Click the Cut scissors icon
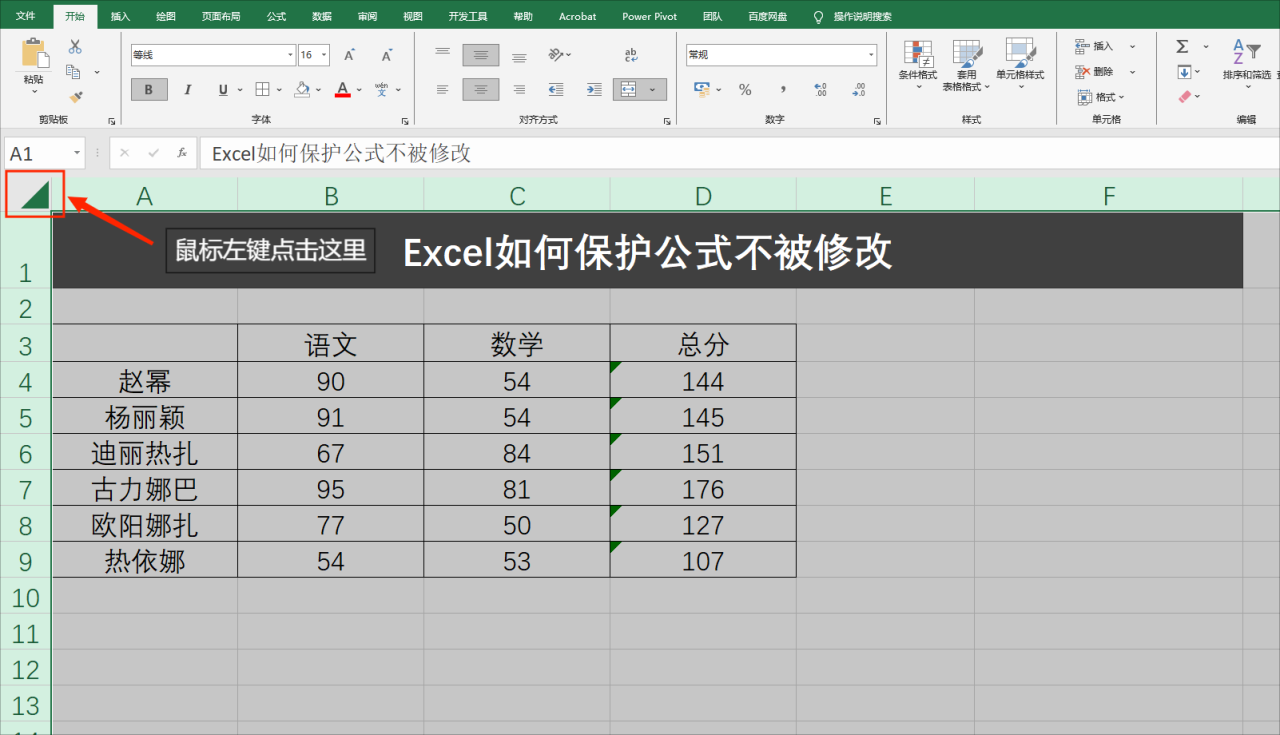The height and width of the screenshot is (735, 1280). point(75,46)
